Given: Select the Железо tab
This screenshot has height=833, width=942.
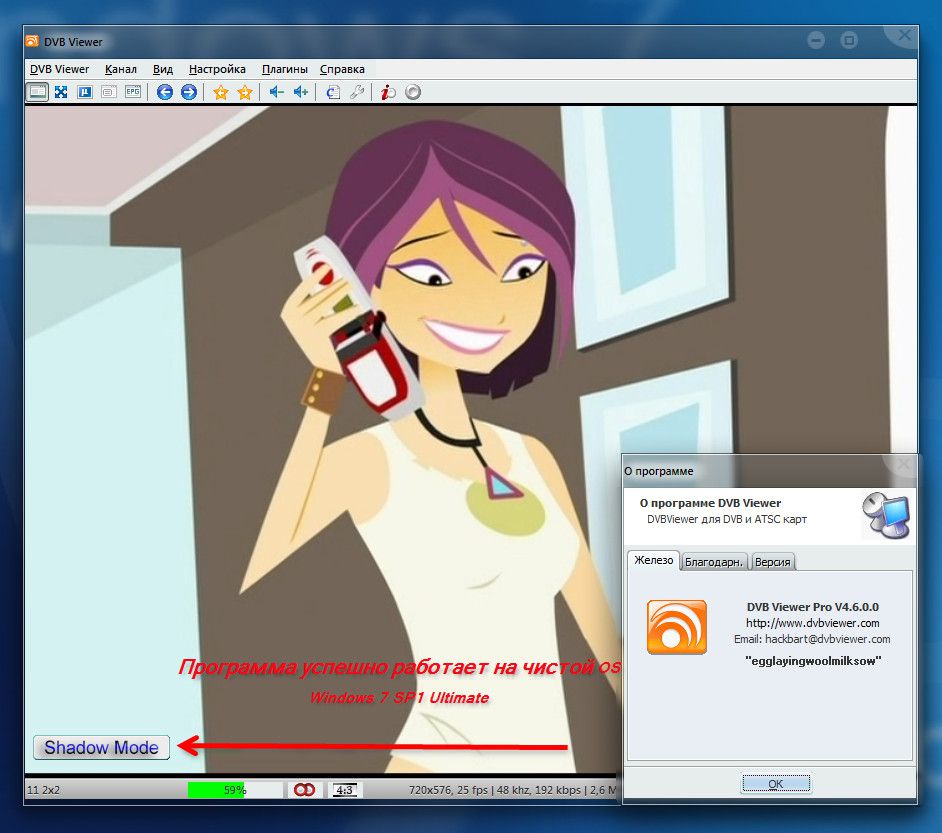Looking at the screenshot, I should click(654, 560).
